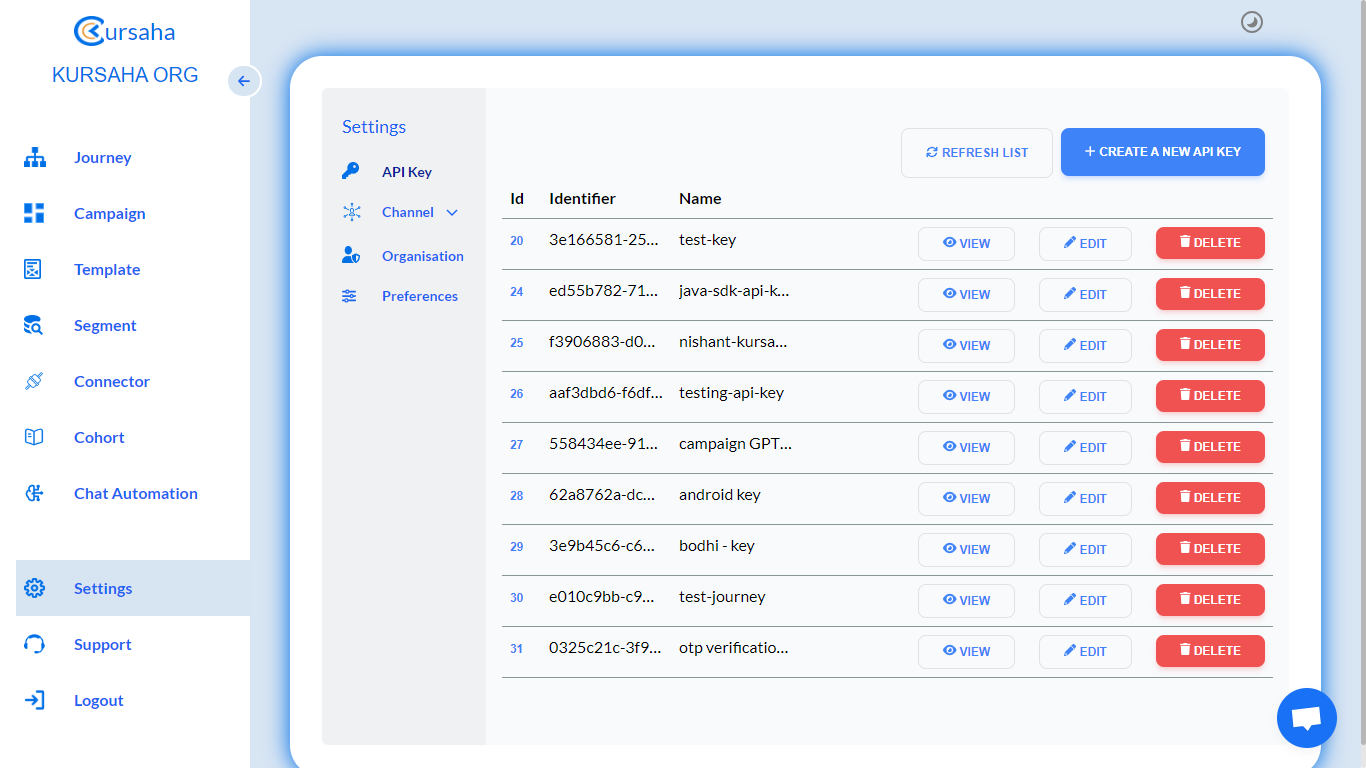
Task: Click the Name column header
Action: point(700,198)
